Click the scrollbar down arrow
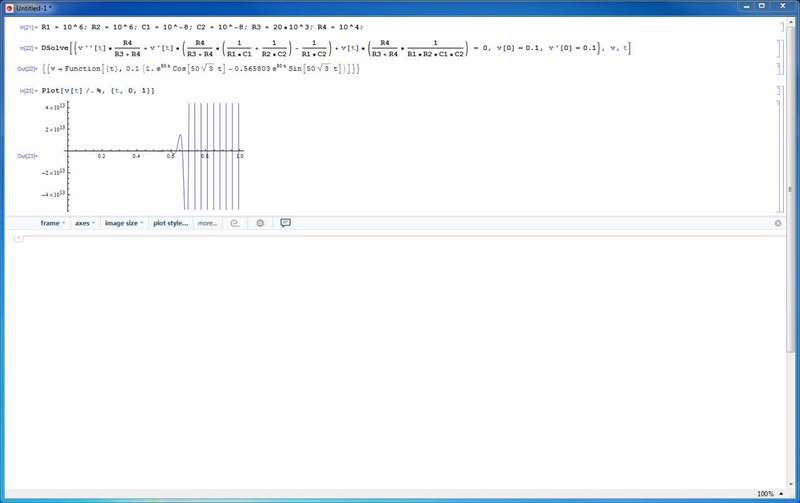The image size is (800, 503). (x=790, y=484)
